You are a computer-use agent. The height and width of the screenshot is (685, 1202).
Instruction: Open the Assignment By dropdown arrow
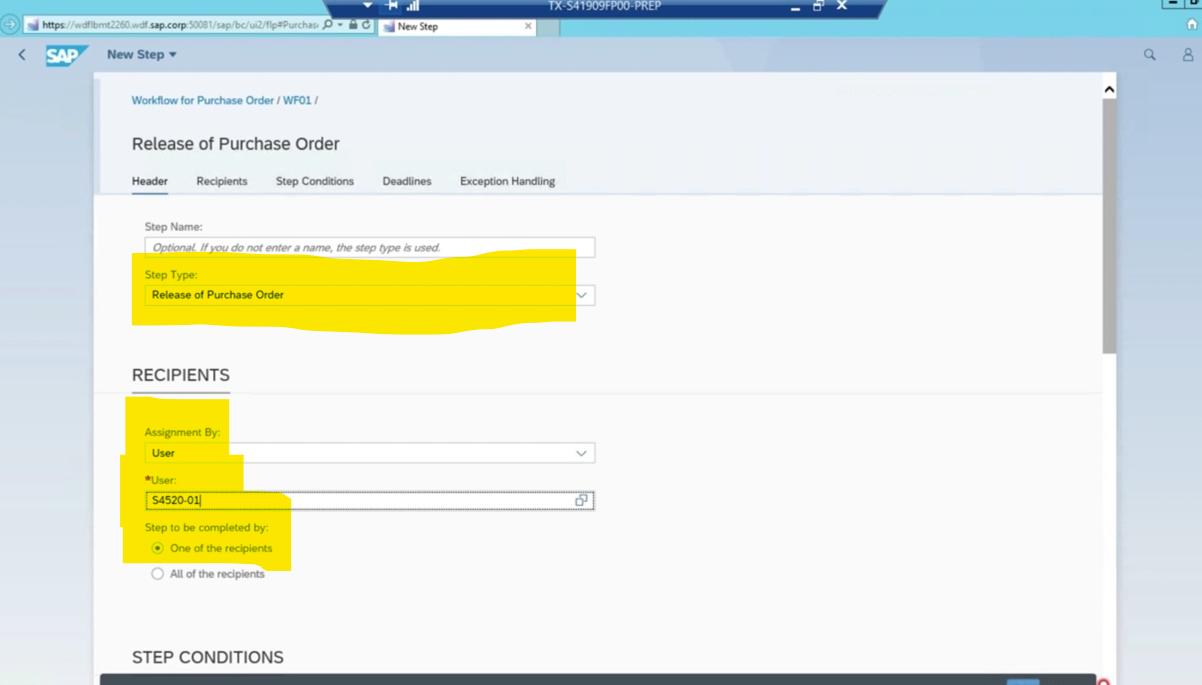click(x=581, y=453)
